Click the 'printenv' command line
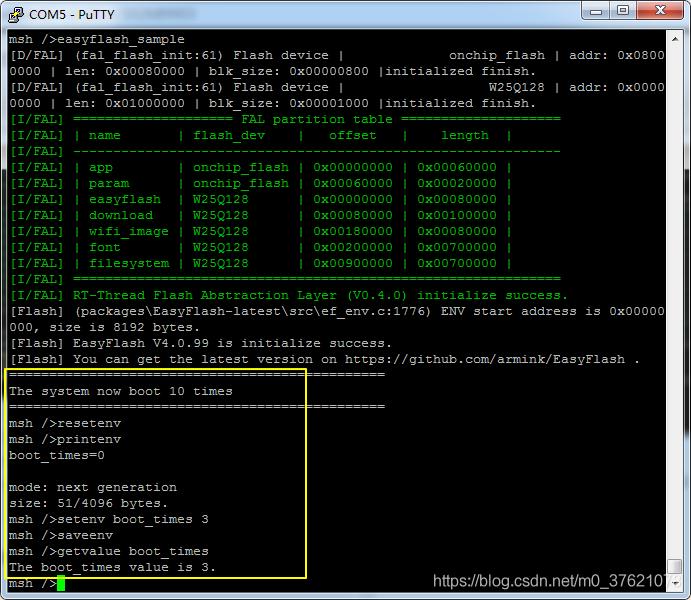This screenshot has height=600, width=691. coord(65,439)
